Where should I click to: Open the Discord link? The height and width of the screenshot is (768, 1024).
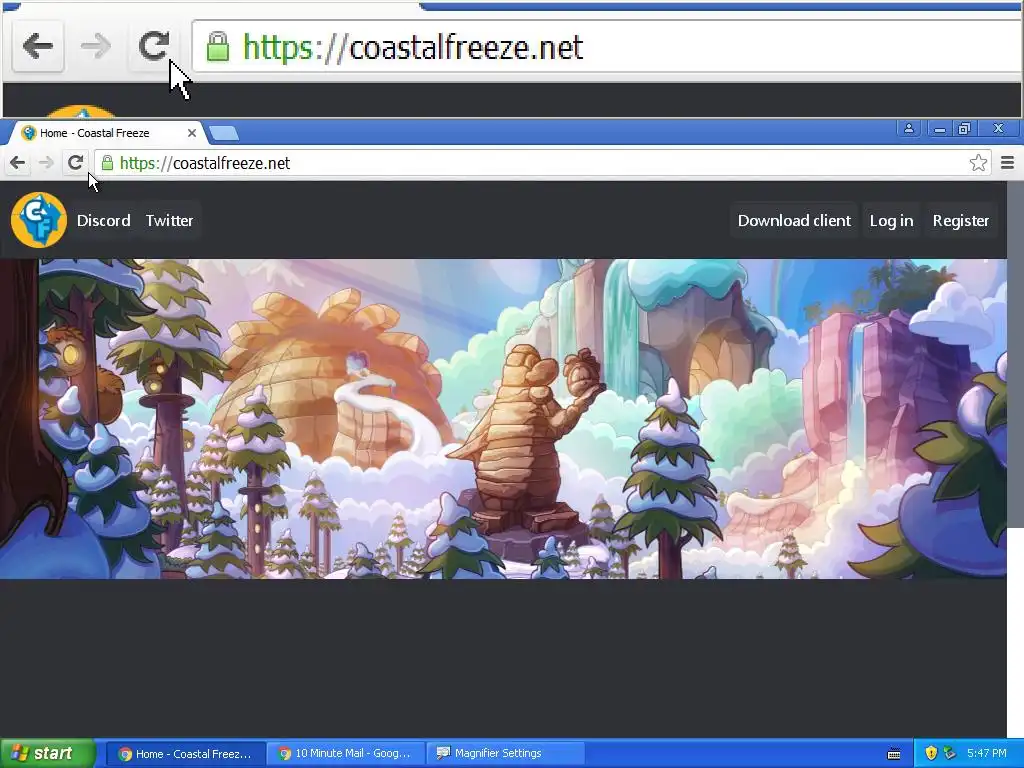point(104,221)
